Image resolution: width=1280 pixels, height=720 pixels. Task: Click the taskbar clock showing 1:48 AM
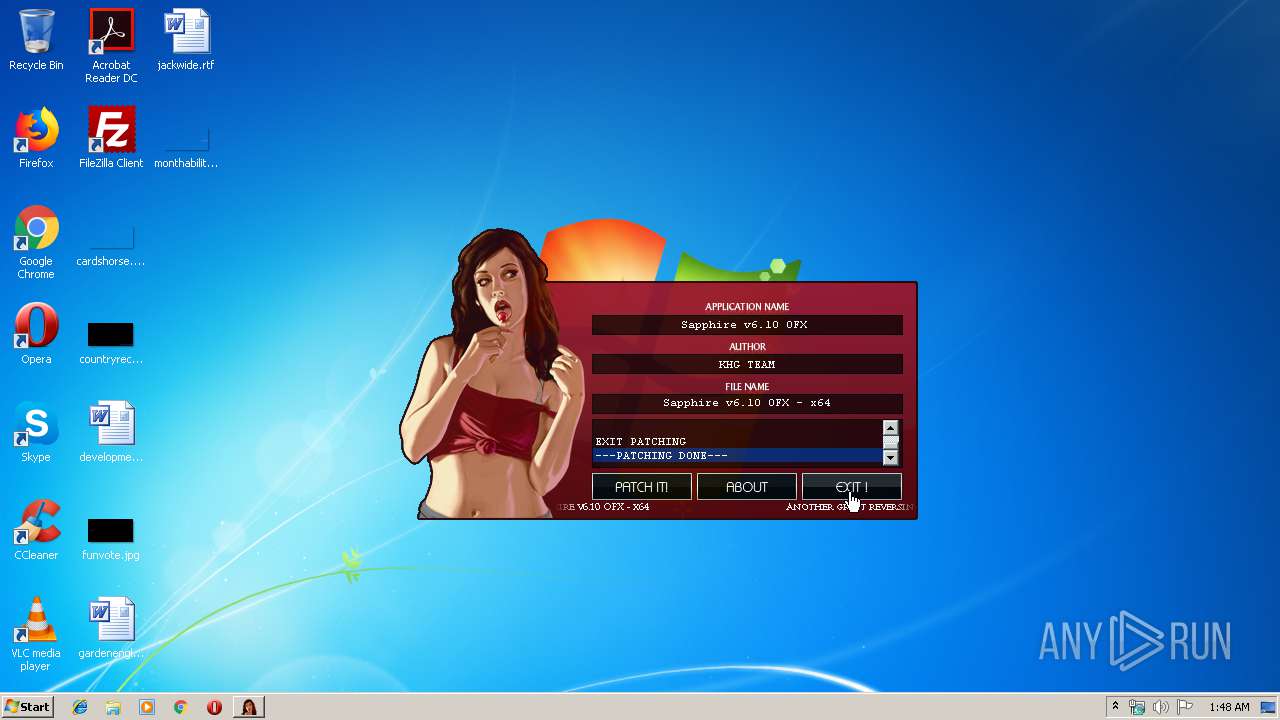(x=1228, y=707)
